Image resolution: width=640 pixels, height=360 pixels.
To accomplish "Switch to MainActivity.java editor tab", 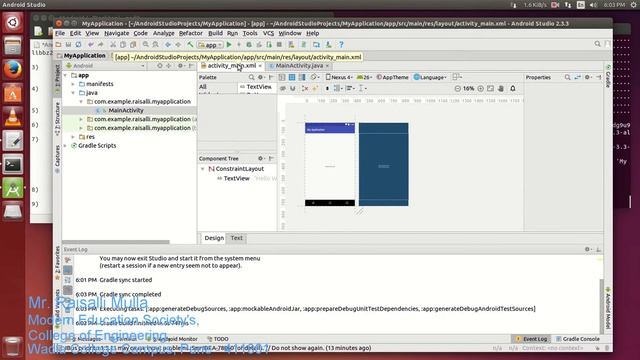I will (299, 66).
